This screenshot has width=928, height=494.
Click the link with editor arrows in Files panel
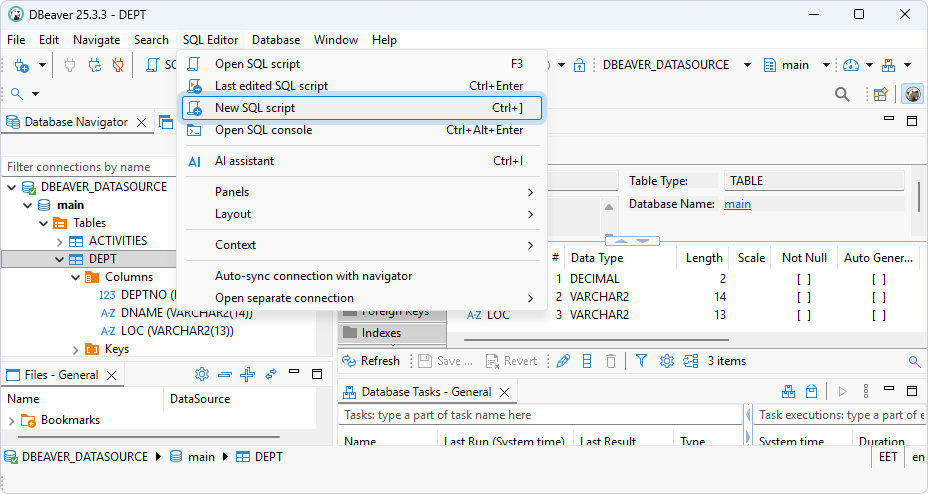(271, 374)
